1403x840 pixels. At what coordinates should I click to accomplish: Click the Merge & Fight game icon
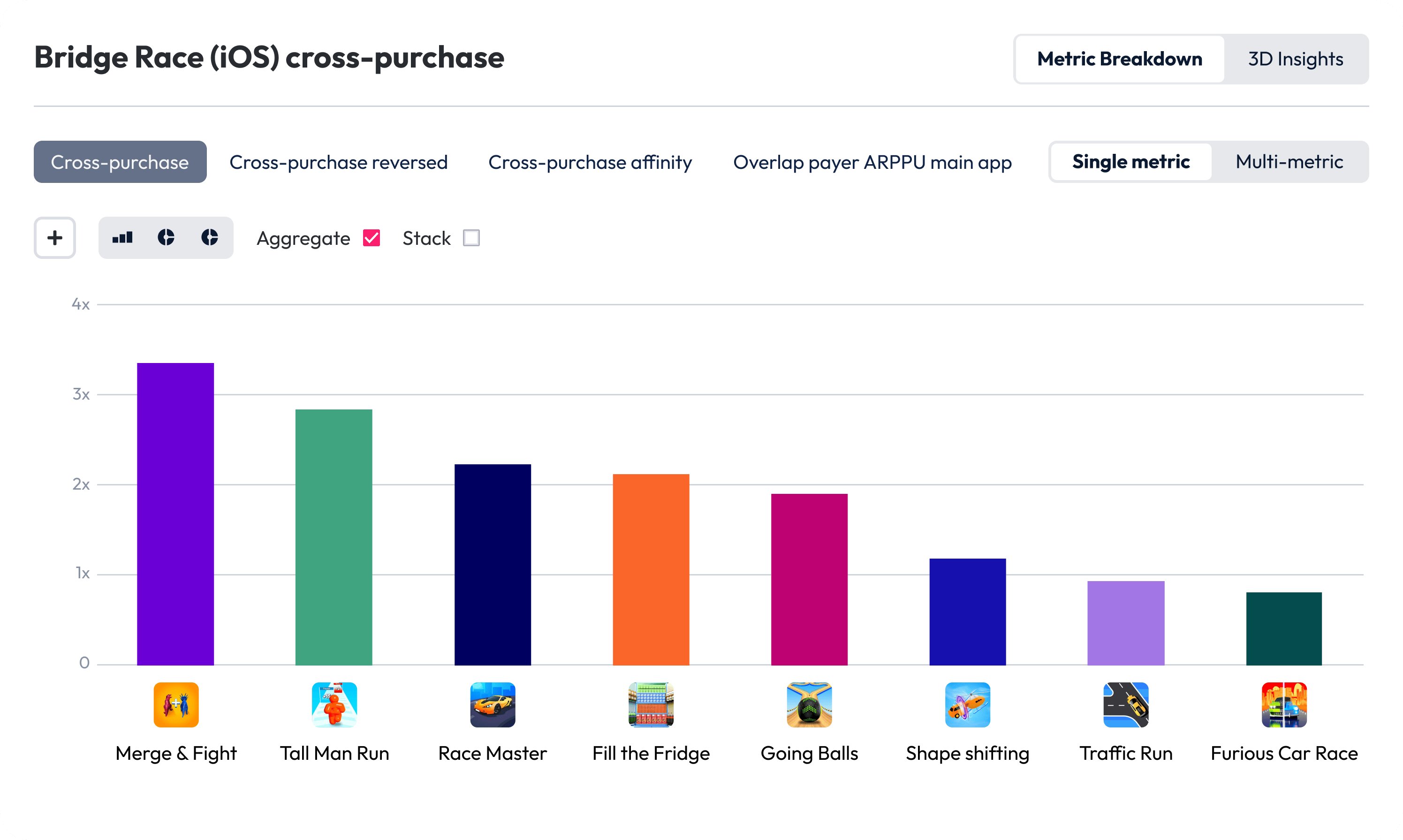click(x=175, y=705)
